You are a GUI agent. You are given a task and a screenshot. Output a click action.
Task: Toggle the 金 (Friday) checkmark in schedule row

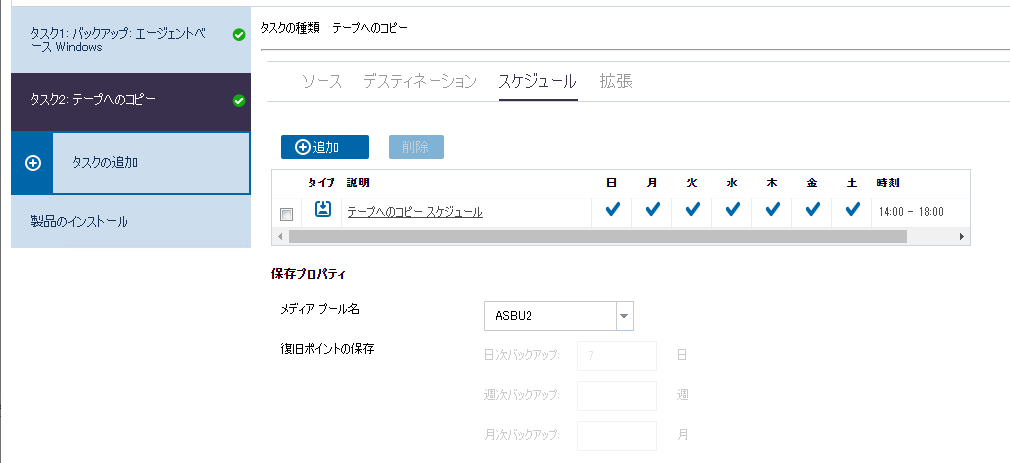(812, 209)
